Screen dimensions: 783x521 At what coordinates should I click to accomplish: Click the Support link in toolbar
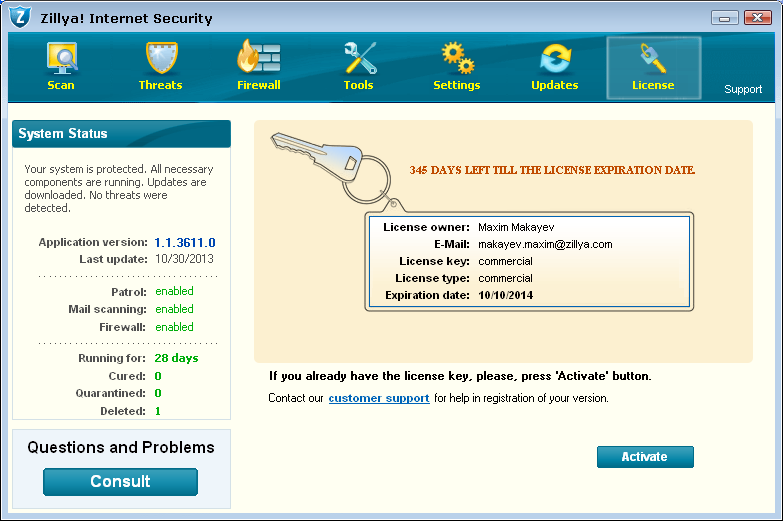click(x=743, y=89)
